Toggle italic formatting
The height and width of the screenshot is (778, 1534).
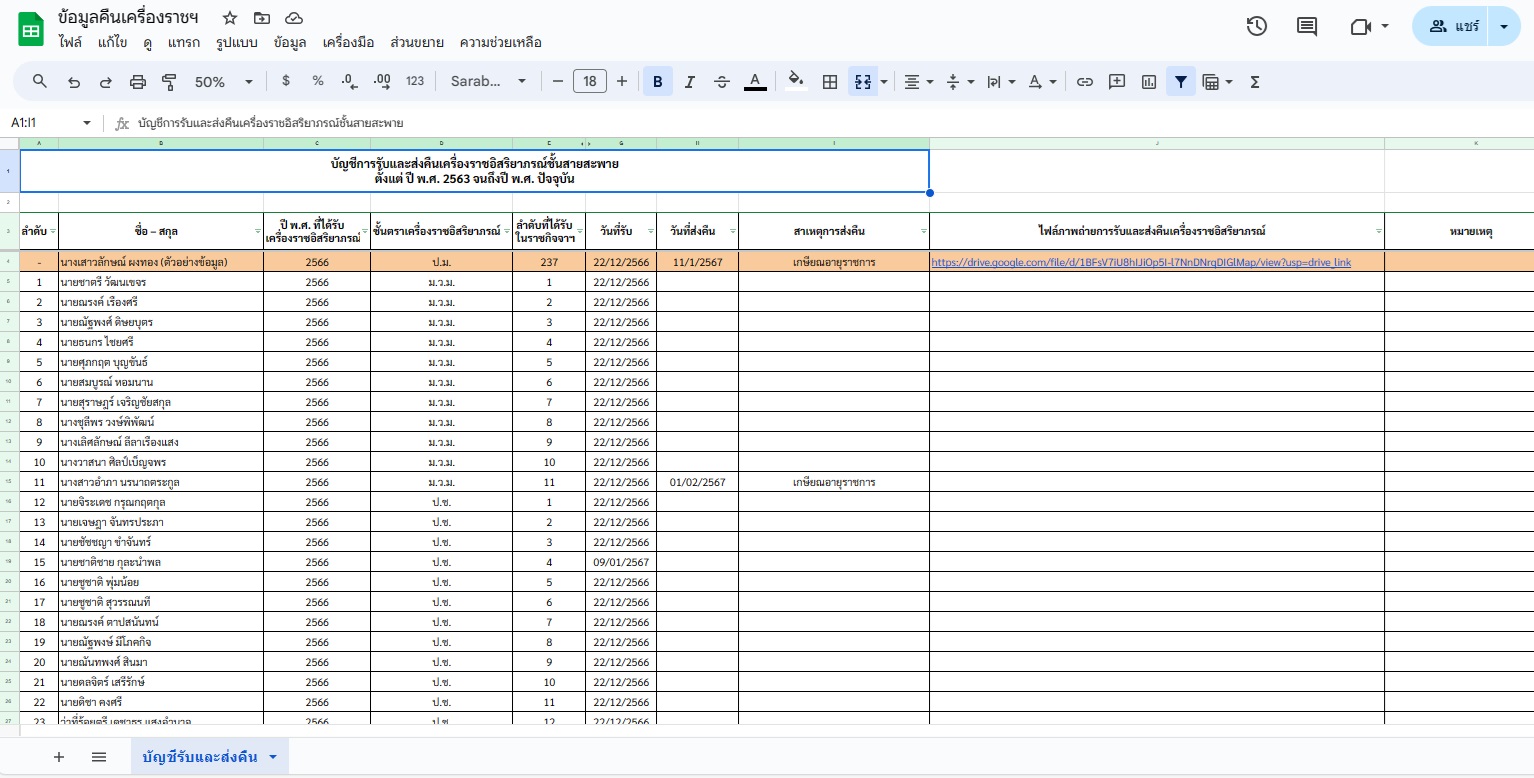689,82
